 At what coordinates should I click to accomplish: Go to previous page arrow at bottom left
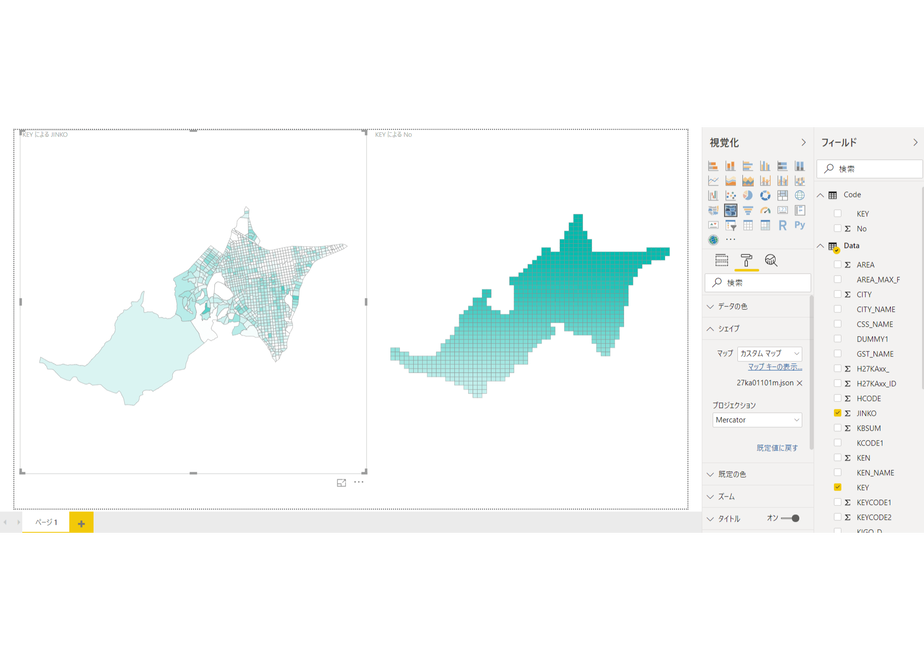[x=5, y=522]
